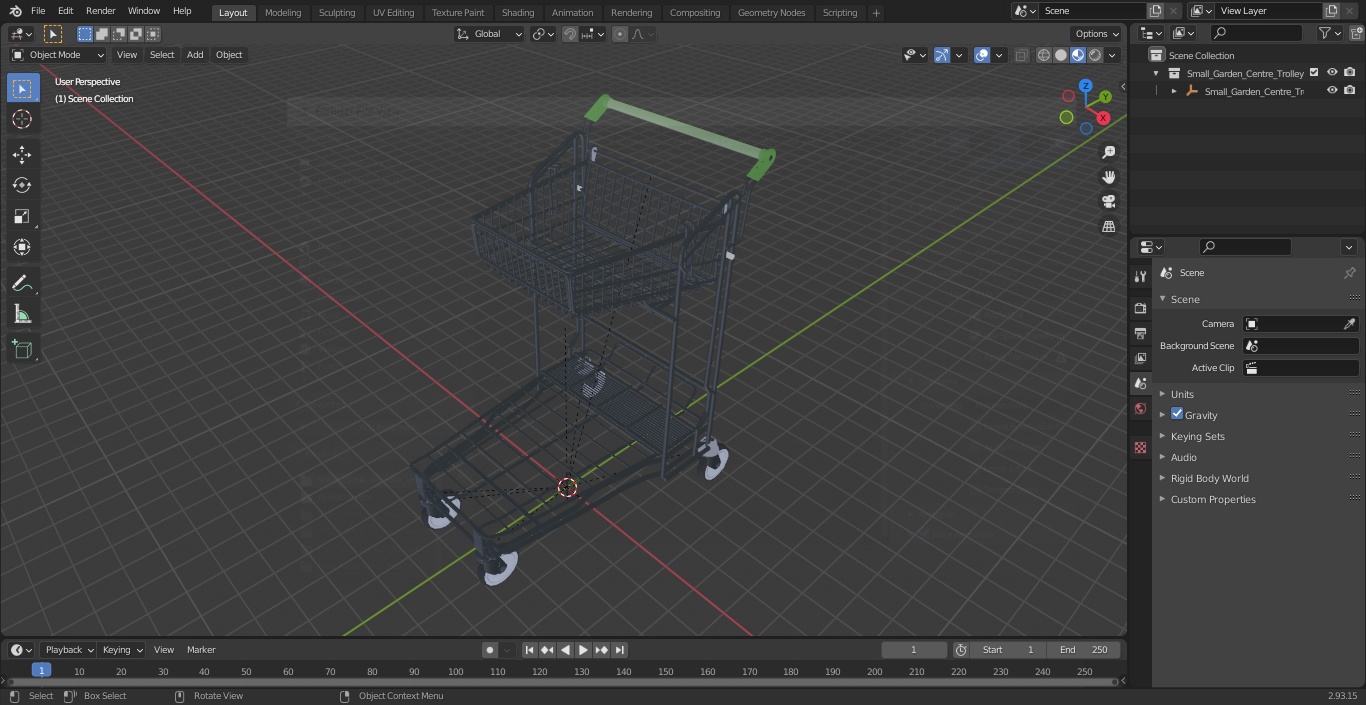
Task: Open the Keying dropdown
Action: (x=122, y=650)
